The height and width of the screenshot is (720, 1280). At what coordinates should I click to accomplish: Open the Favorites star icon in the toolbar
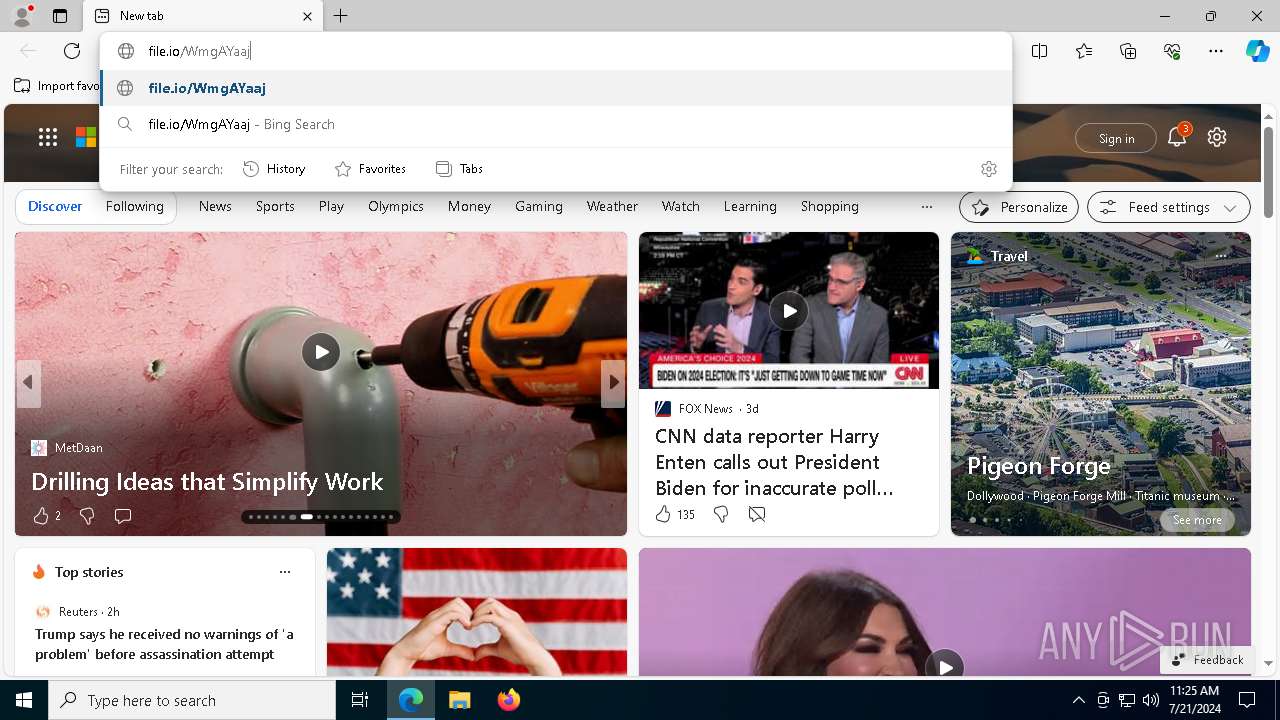coord(1084,51)
